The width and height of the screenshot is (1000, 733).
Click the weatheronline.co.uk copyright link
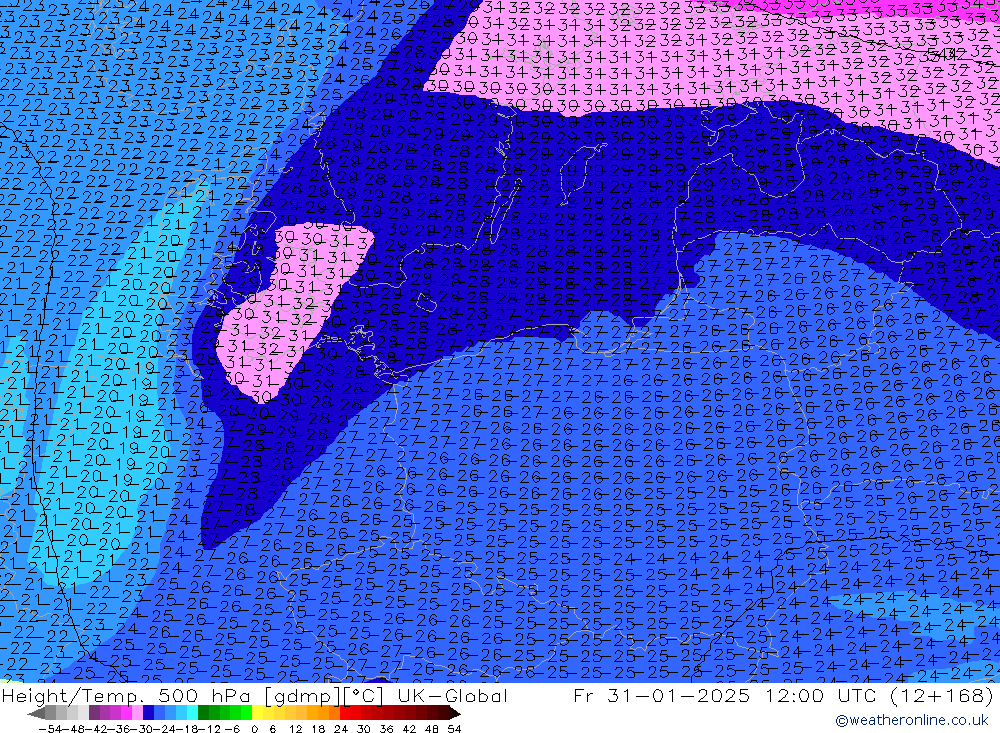click(911, 720)
